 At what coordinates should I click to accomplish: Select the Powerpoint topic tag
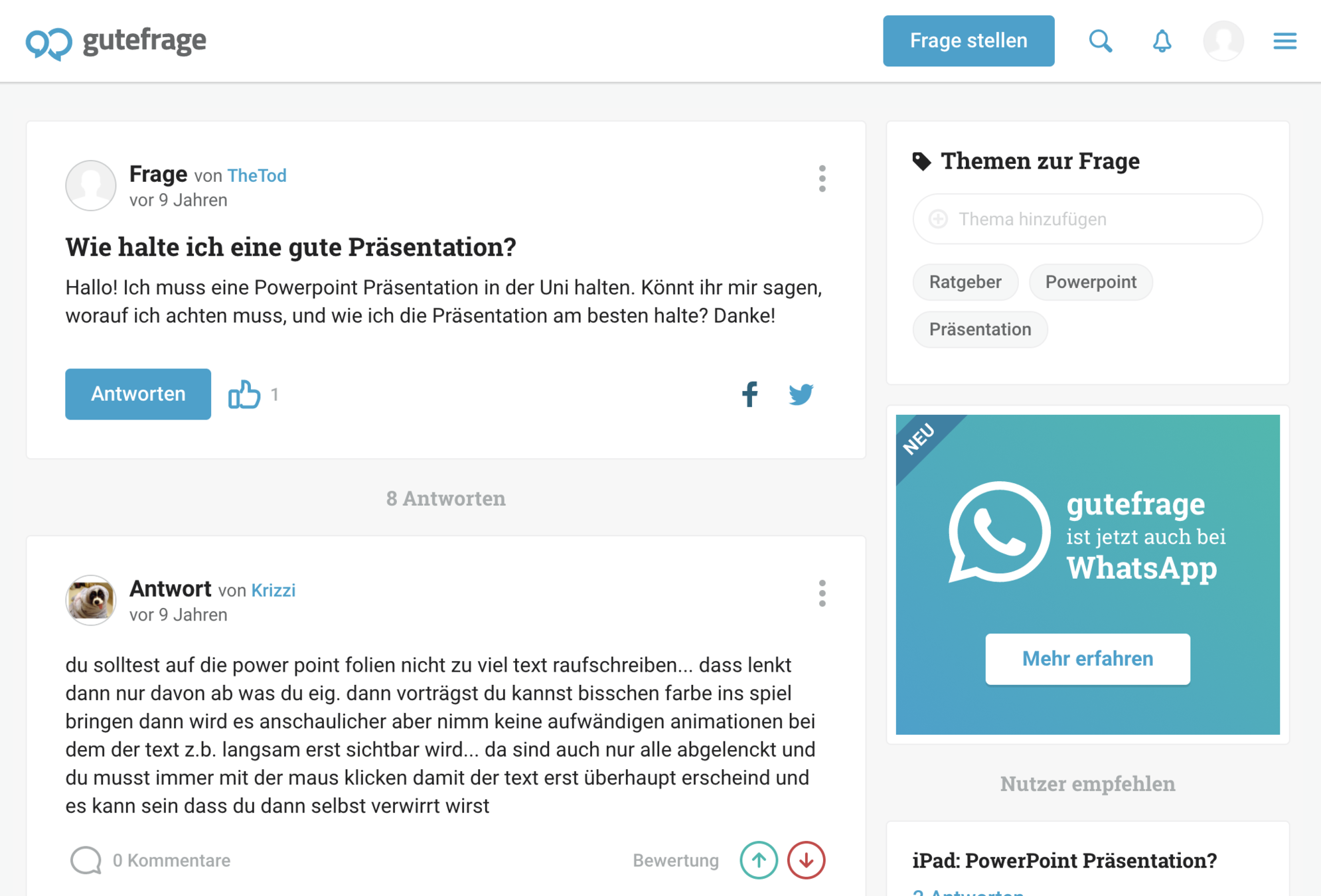1090,282
